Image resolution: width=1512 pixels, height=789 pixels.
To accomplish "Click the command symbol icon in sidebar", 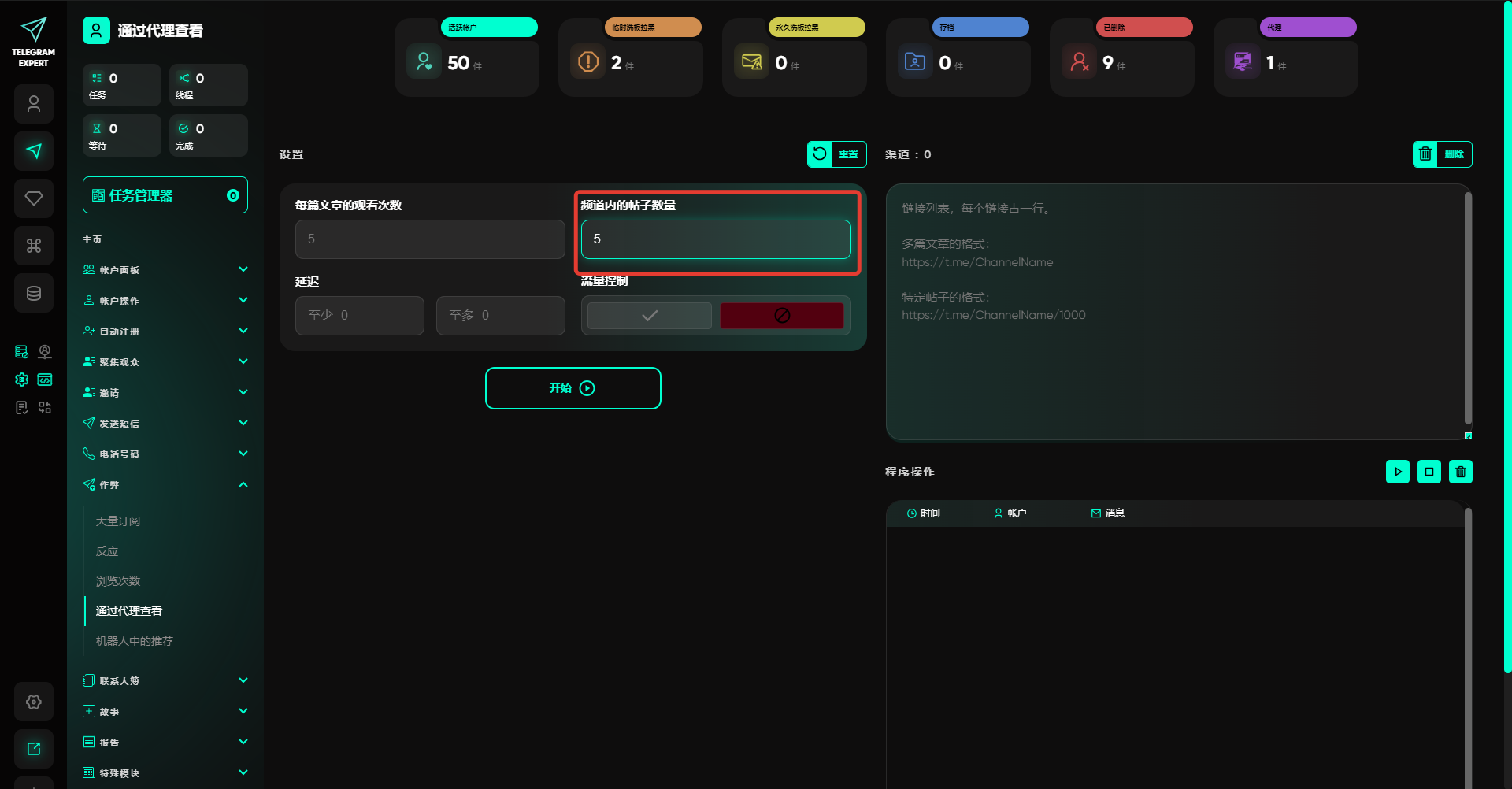I will 34,246.
